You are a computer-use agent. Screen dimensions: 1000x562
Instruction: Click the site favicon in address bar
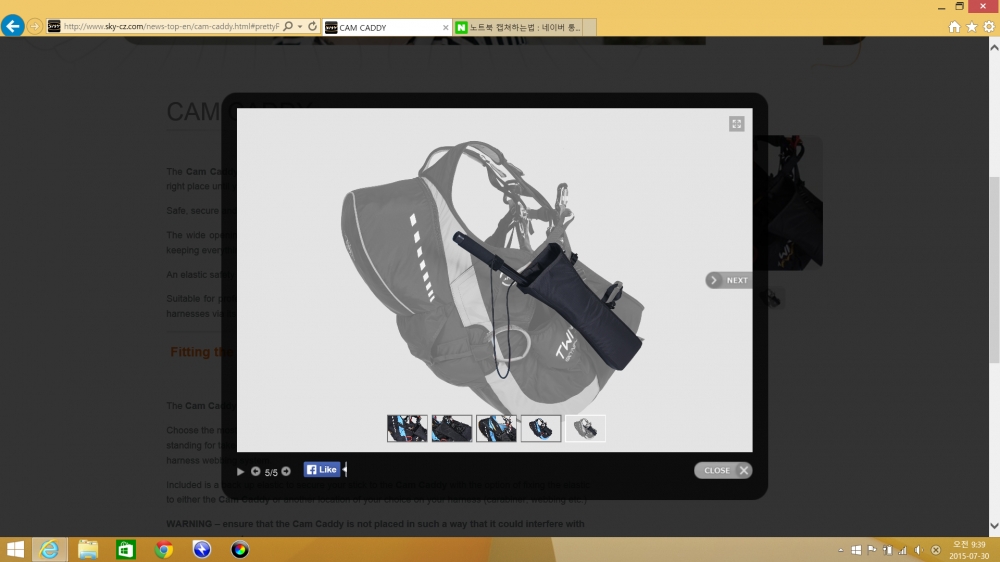54,26
